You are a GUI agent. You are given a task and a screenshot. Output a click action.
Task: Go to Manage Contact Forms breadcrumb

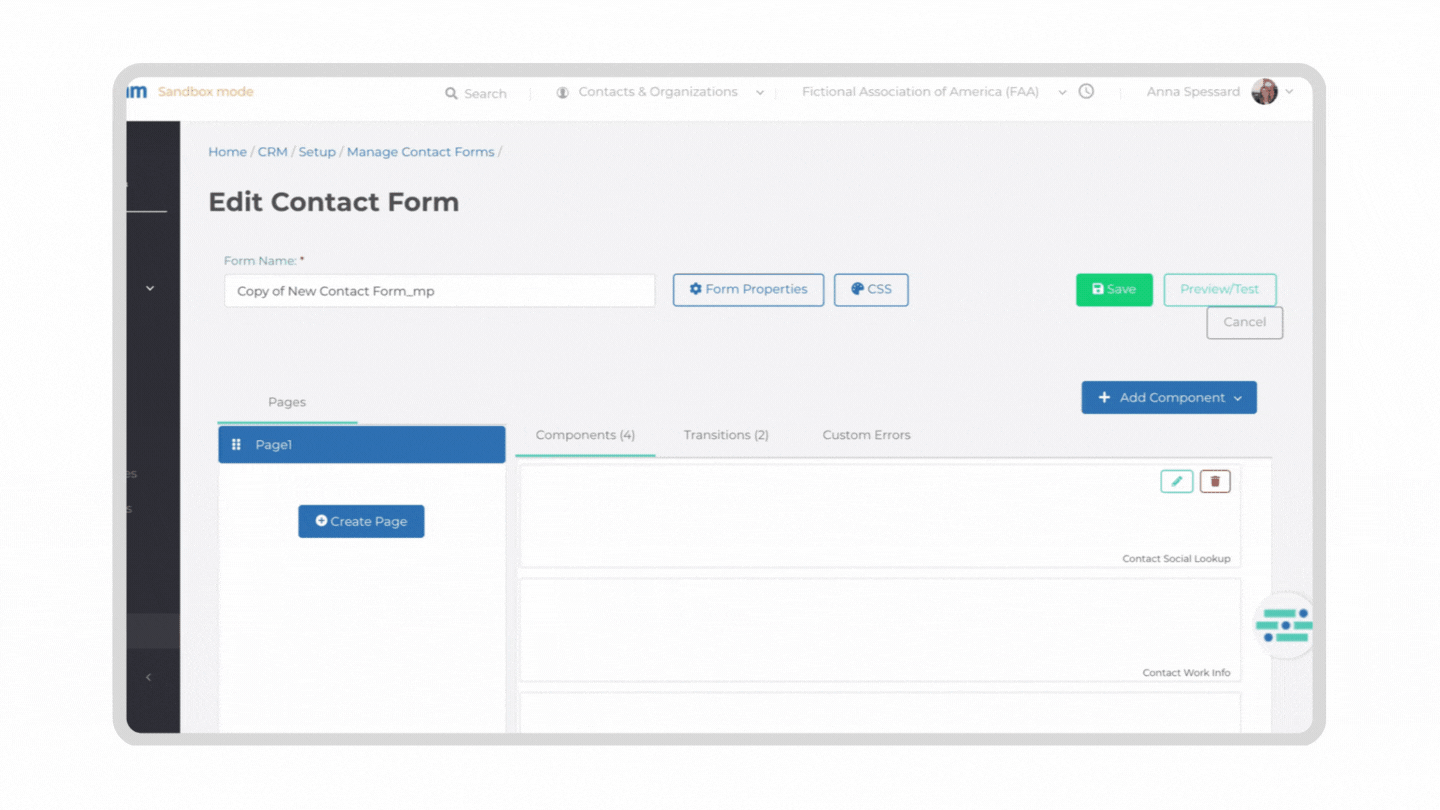tap(420, 152)
